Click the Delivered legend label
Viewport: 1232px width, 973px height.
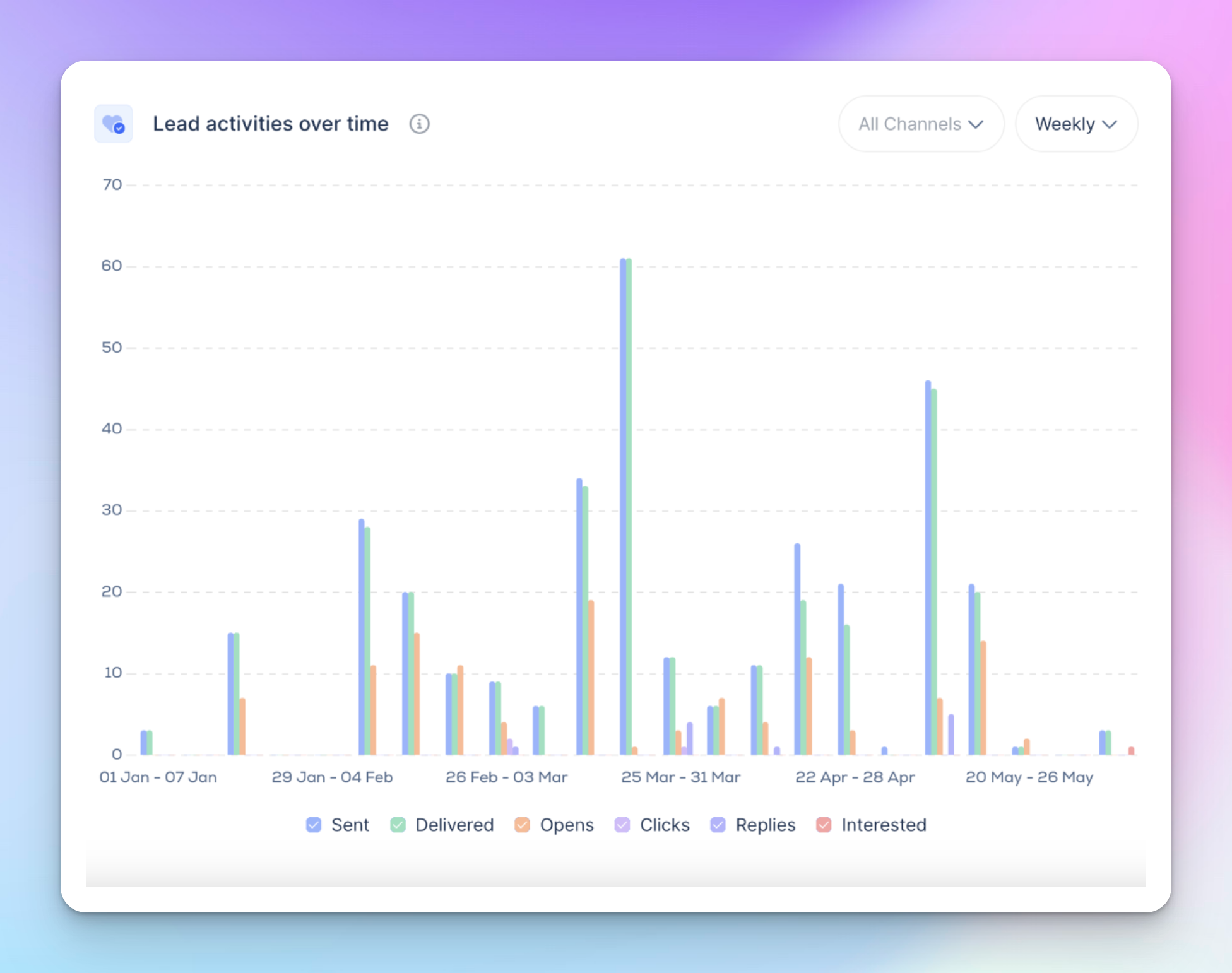pyautogui.click(x=454, y=825)
